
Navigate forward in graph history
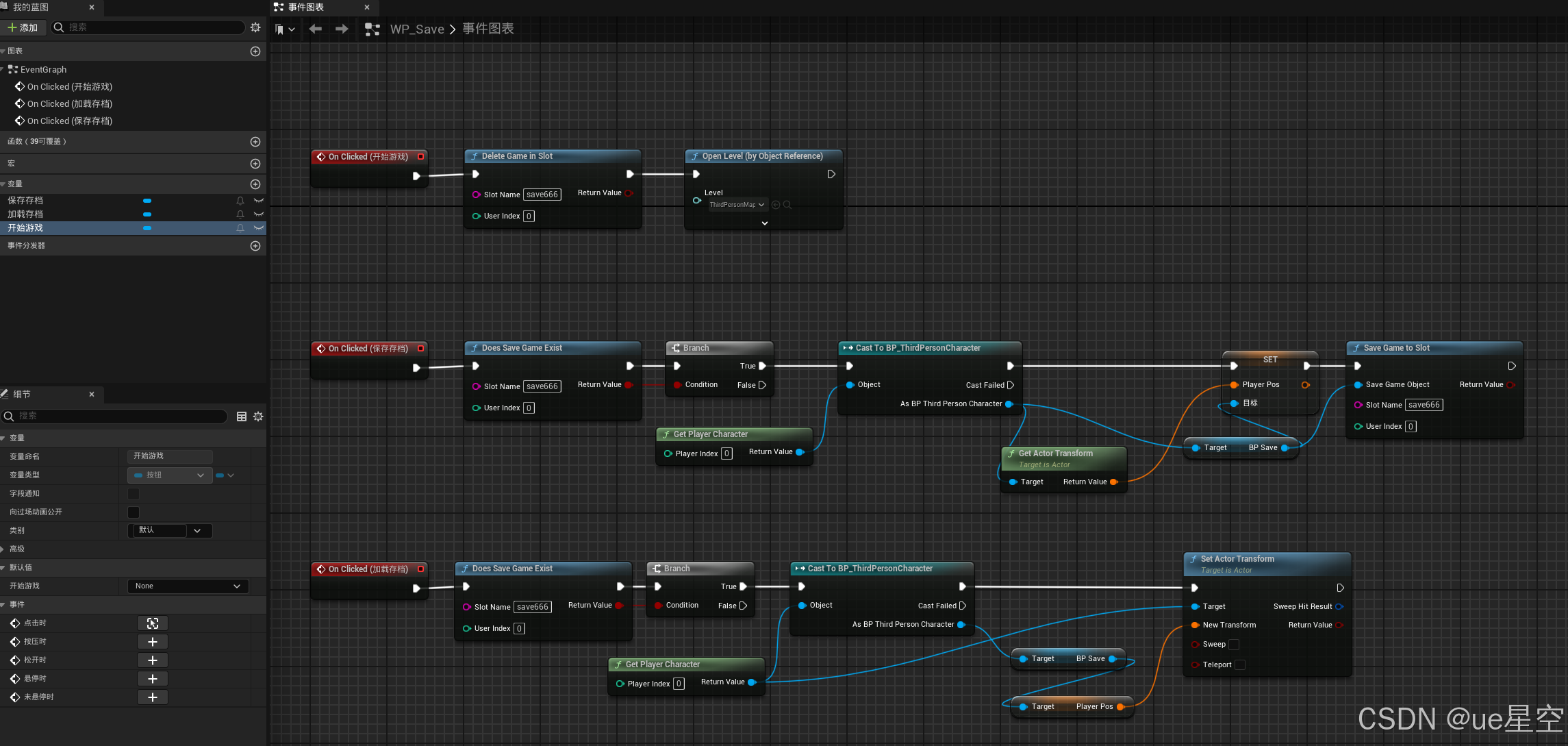coord(342,29)
